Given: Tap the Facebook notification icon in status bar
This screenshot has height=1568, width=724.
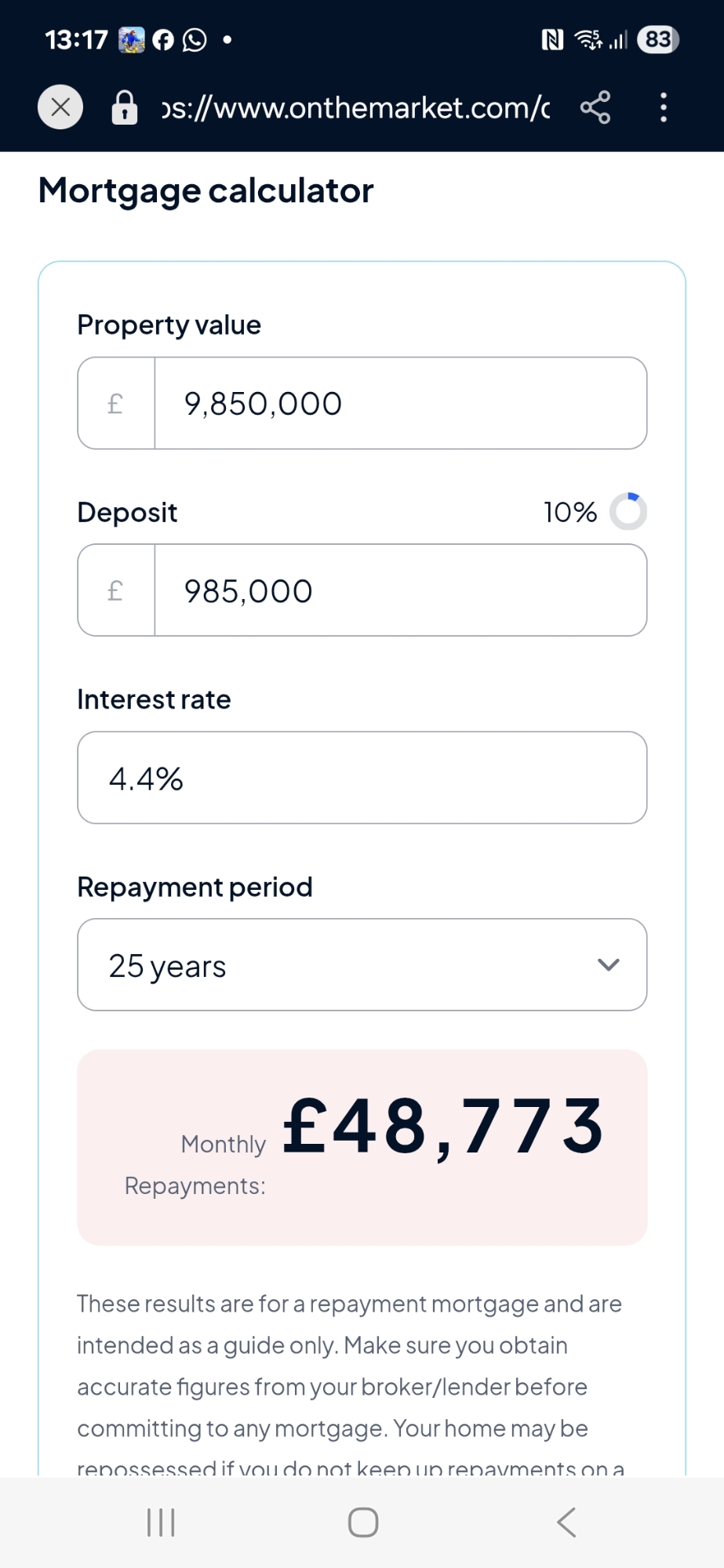Looking at the screenshot, I should [x=163, y=39].
